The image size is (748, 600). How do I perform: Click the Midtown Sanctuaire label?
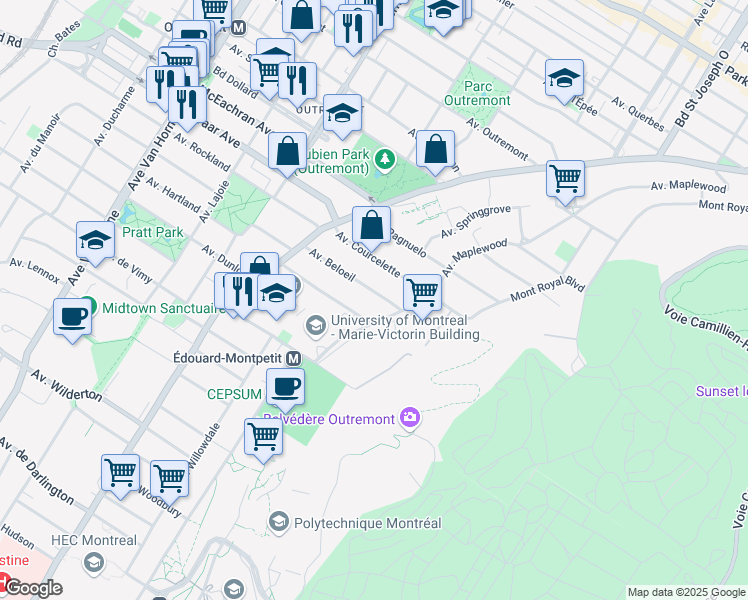(x=163, y=308)
